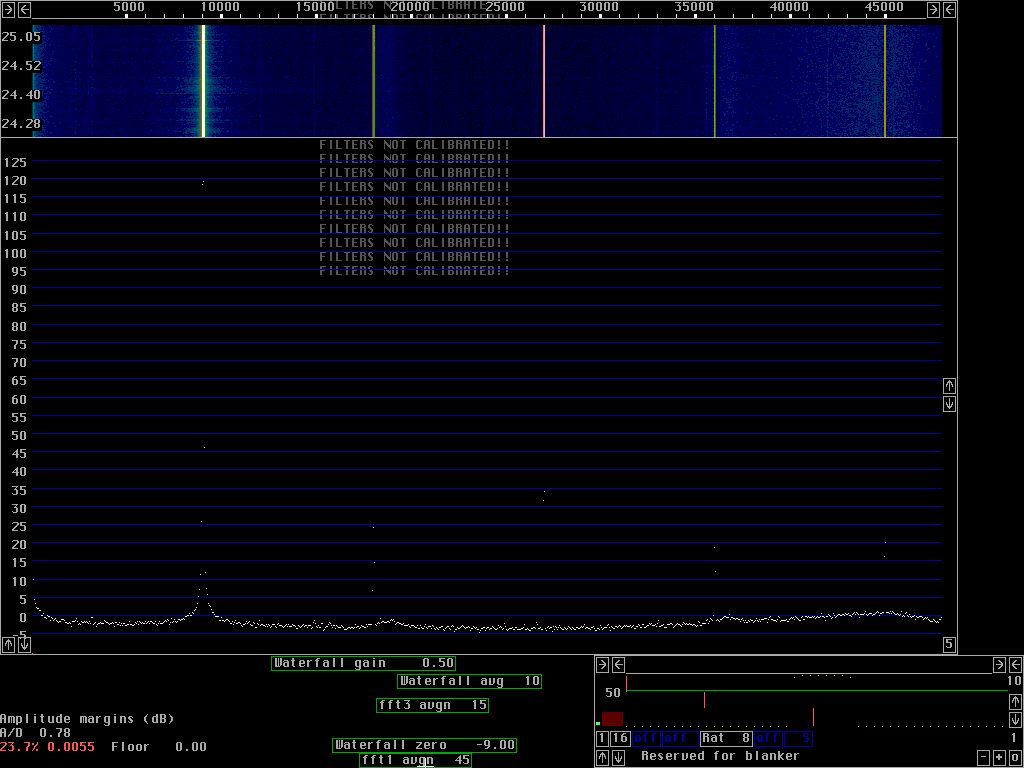Click the left arrow at the blanker window's top-left

(x=618, y=665)
